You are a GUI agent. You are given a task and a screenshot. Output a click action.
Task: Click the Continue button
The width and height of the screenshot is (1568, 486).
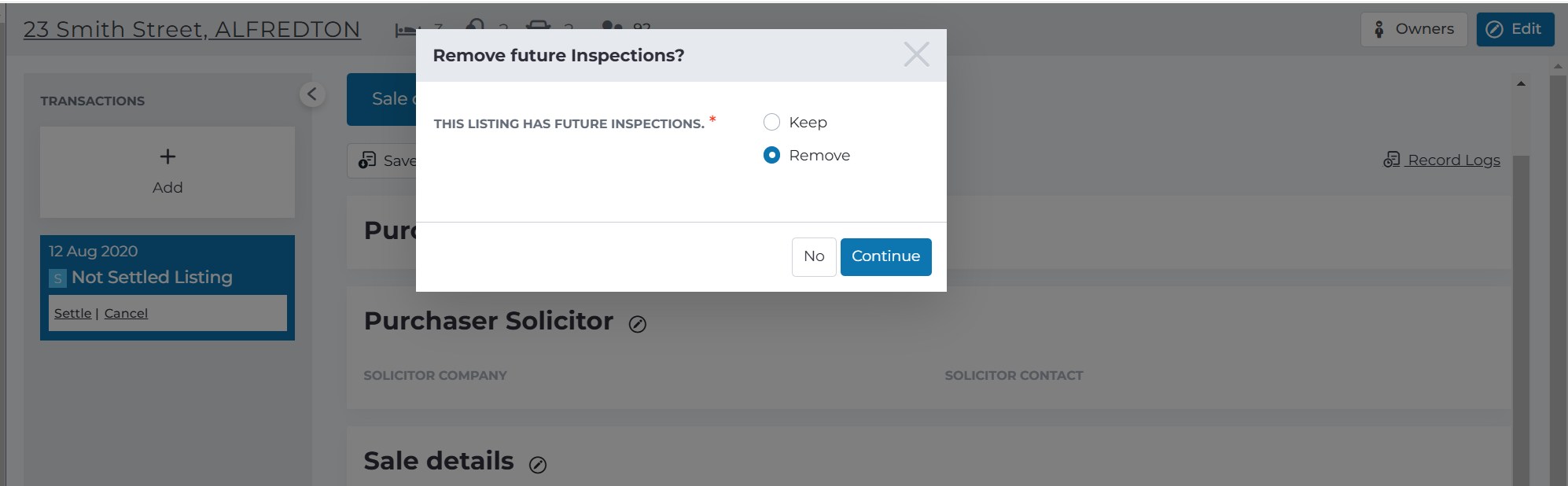885,256
